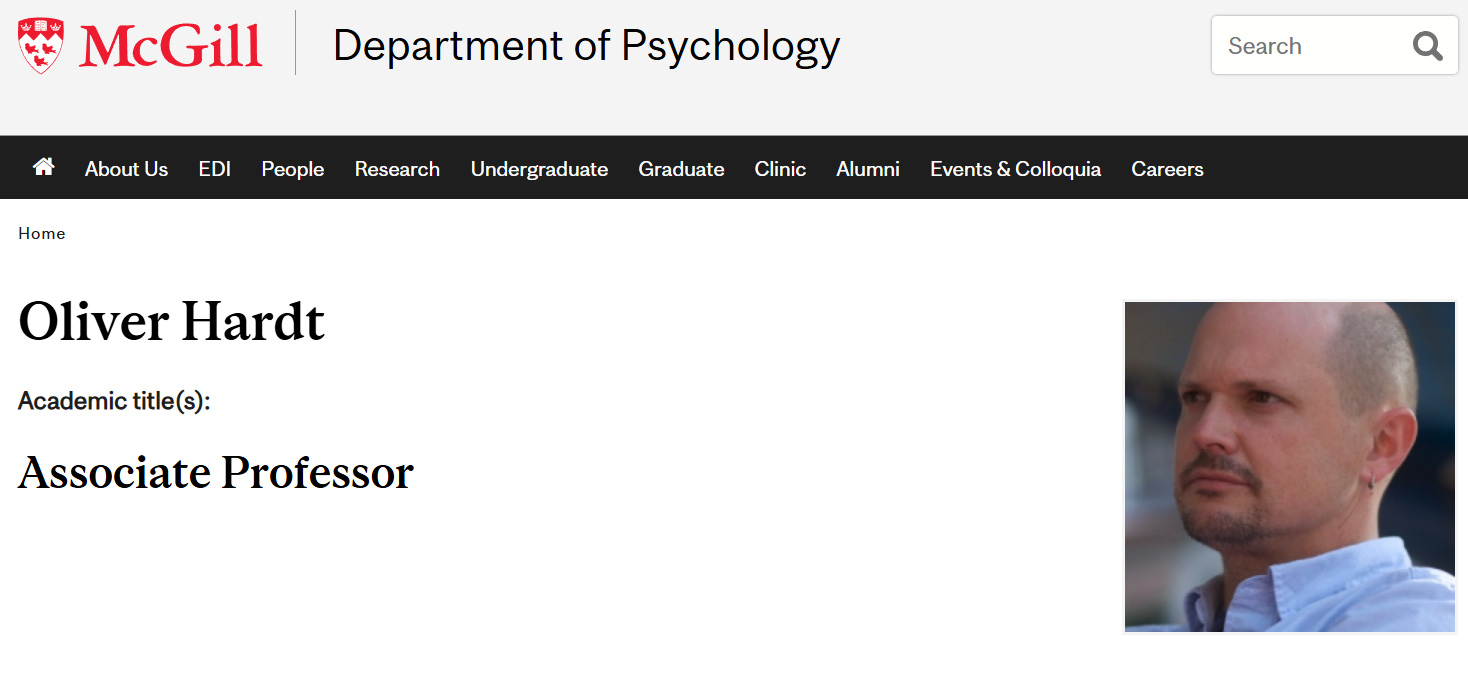Screen dimensions: 1468x675
Task: Go to the People section
Action: click(293, 169)
